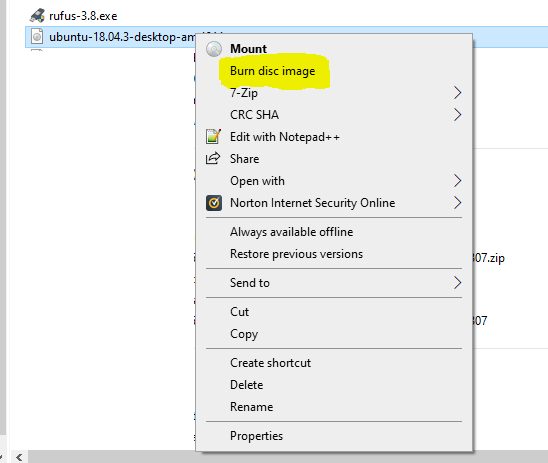This screenshot has height=463, width=548.
Task: Click the horizontal scrollbar left arrow
Action: (x=19, y=457)
